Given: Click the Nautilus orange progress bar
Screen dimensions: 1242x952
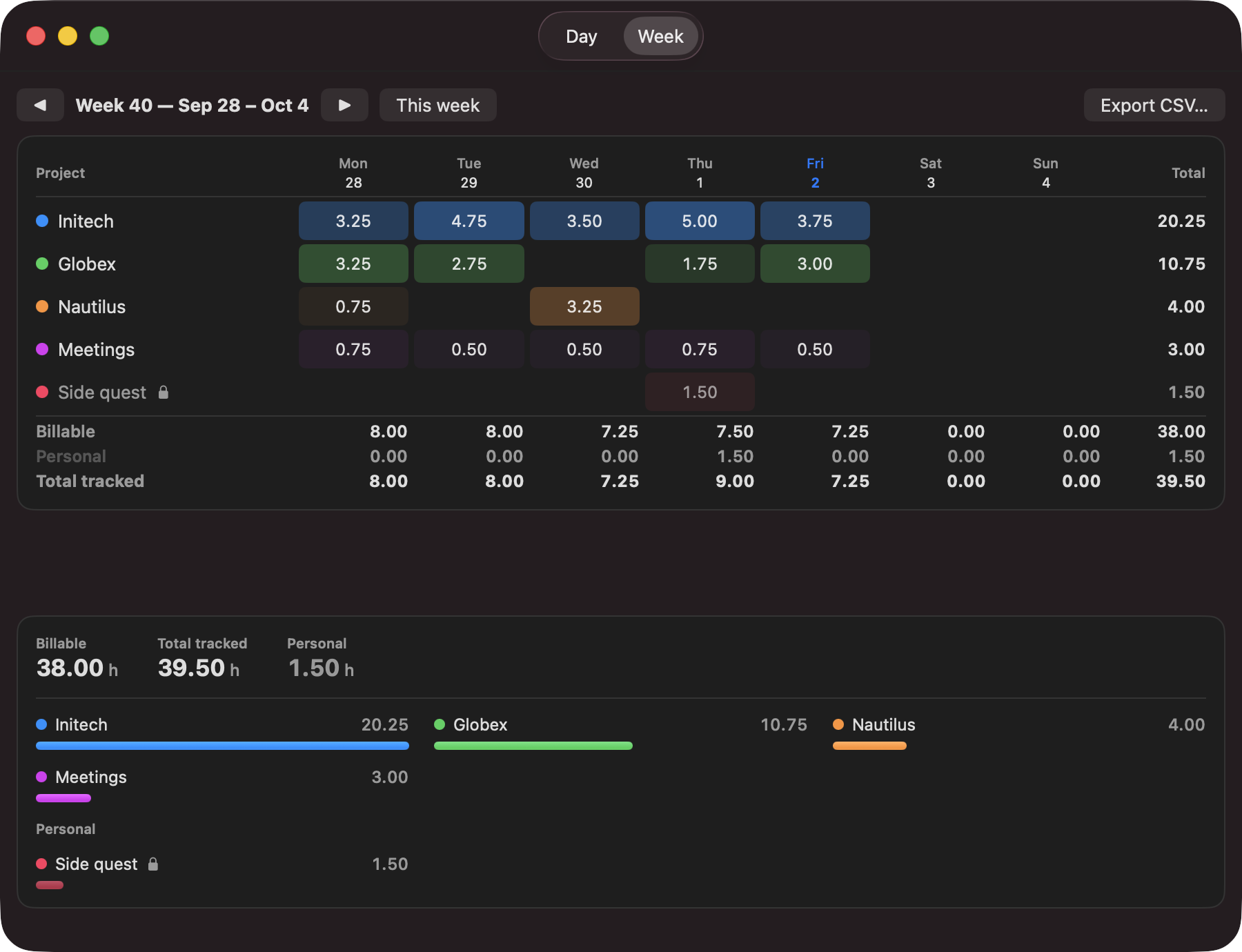Looking at the screenshot, I should 869,746.
